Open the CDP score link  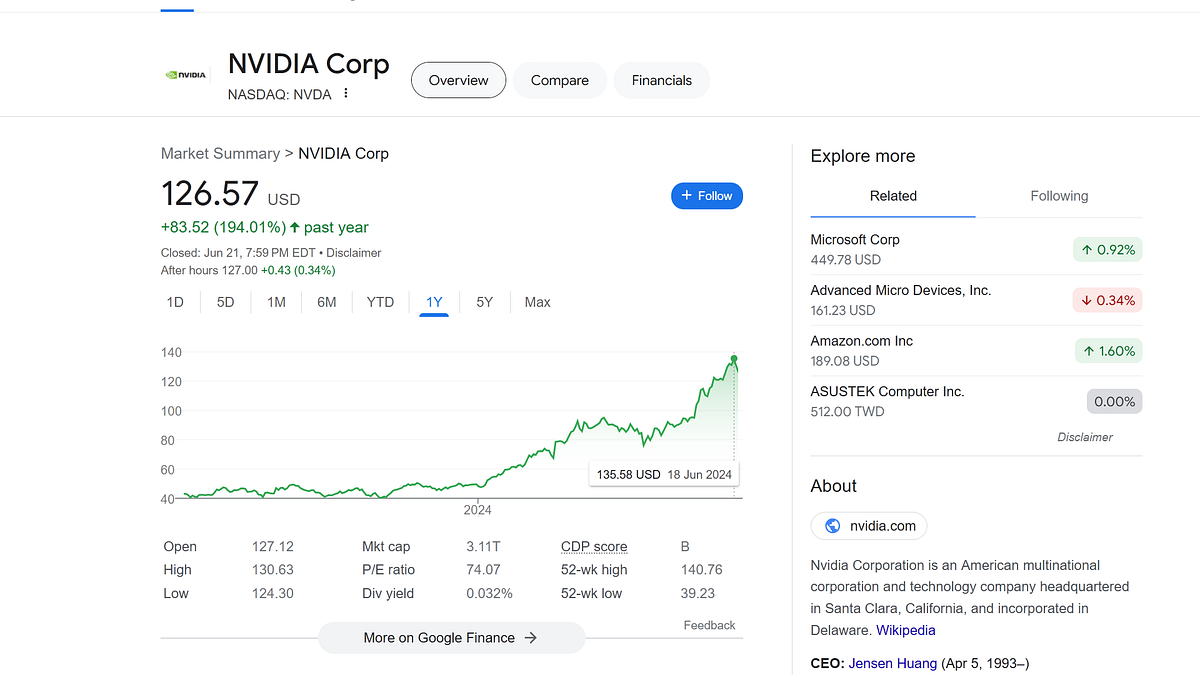(x=594, y=546)
